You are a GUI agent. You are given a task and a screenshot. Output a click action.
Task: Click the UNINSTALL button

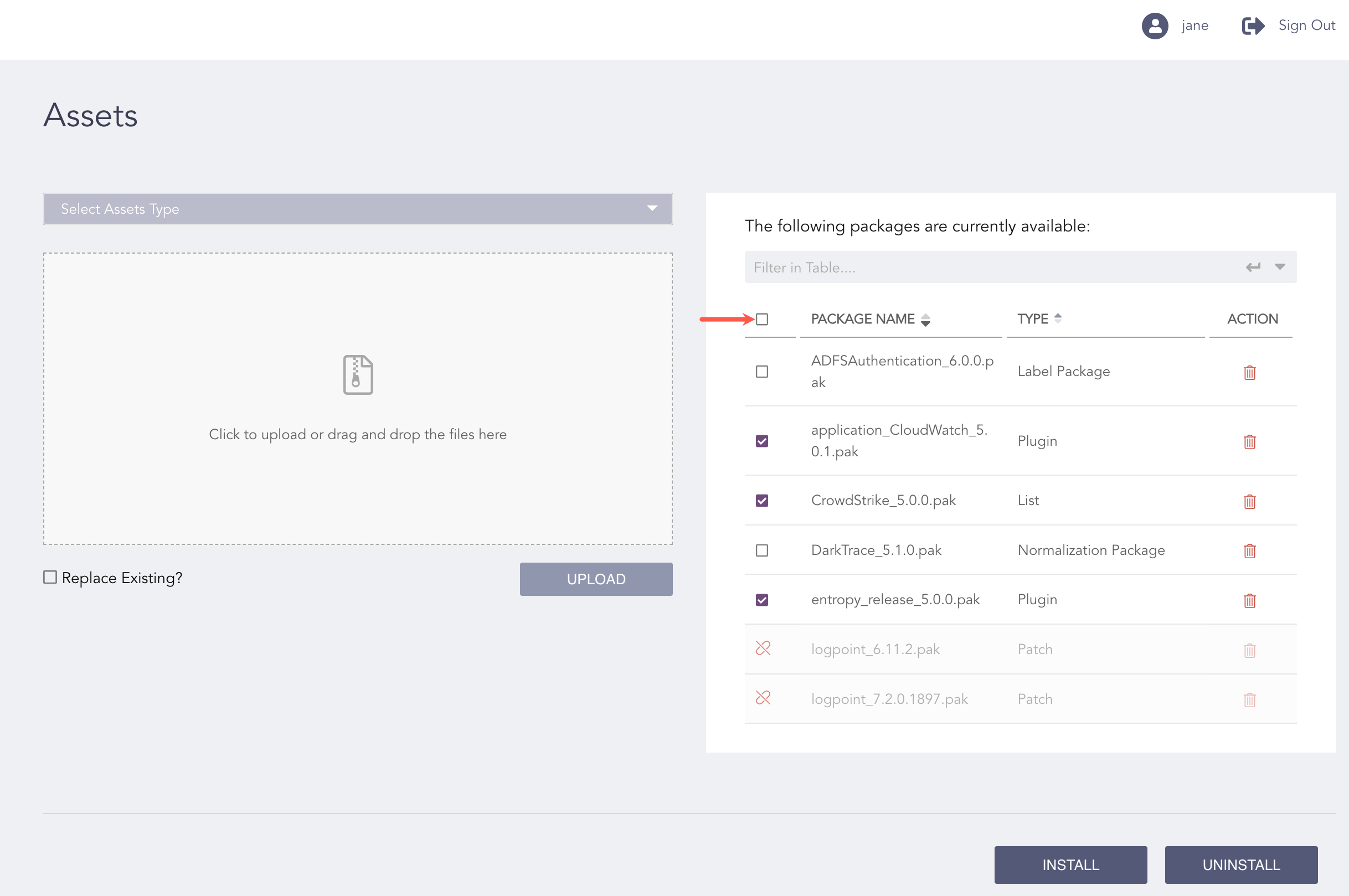coord(1240,864)
